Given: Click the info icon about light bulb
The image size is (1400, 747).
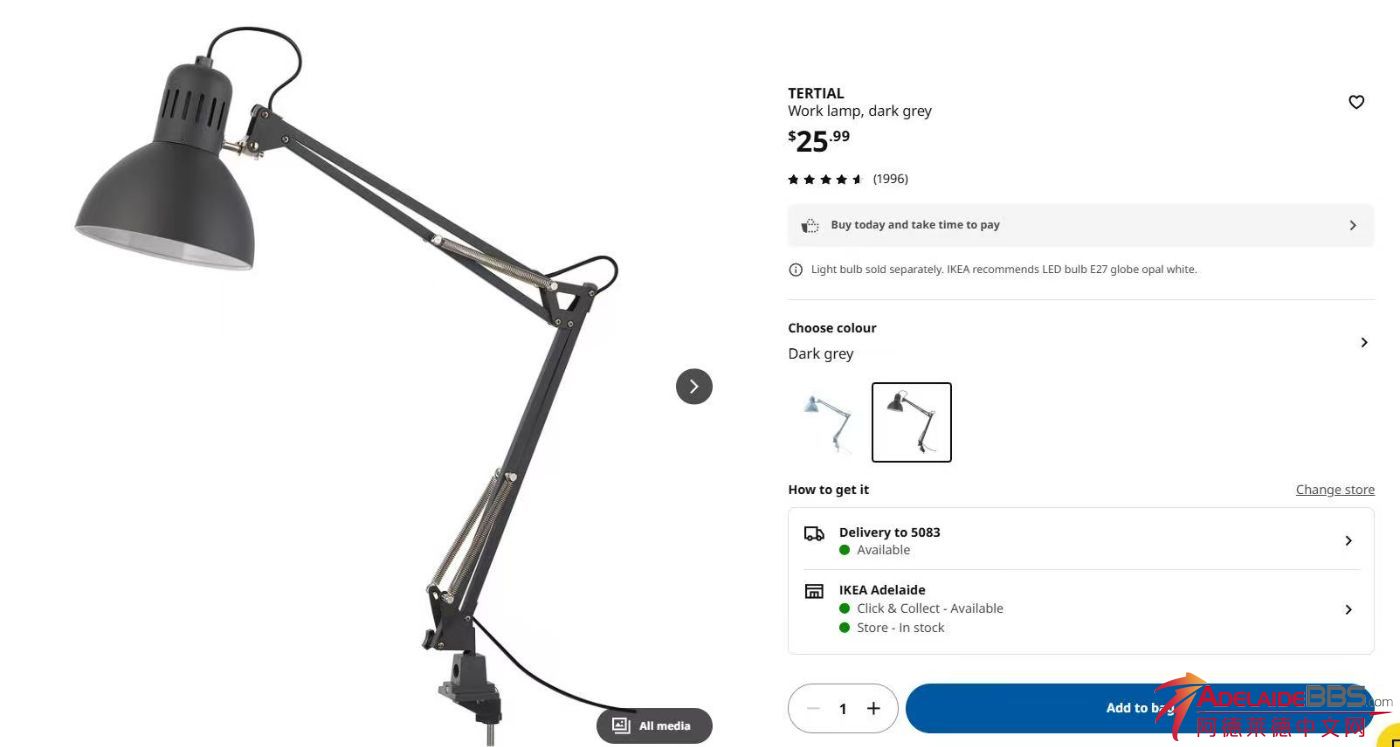Looking at the screenshot, I should [x=796, y=270].
